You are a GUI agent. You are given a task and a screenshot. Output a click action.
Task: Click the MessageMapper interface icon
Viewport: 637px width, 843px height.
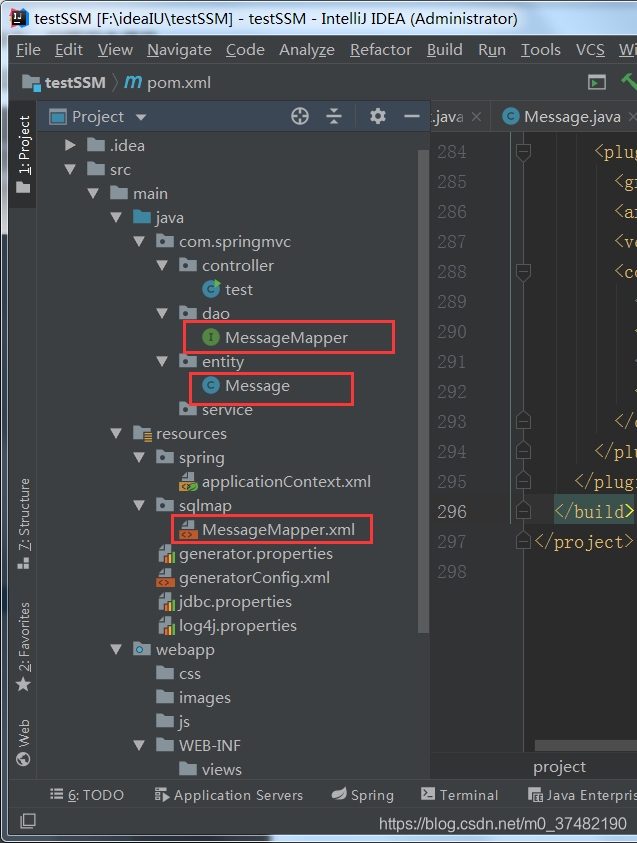pyautogui.click(x=211, y=338)
